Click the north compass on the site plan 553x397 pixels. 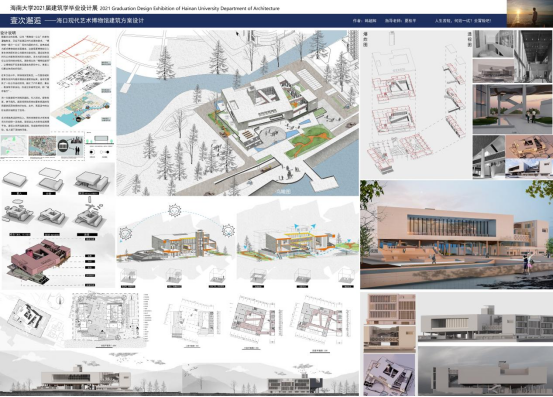(x=60, y=301)
